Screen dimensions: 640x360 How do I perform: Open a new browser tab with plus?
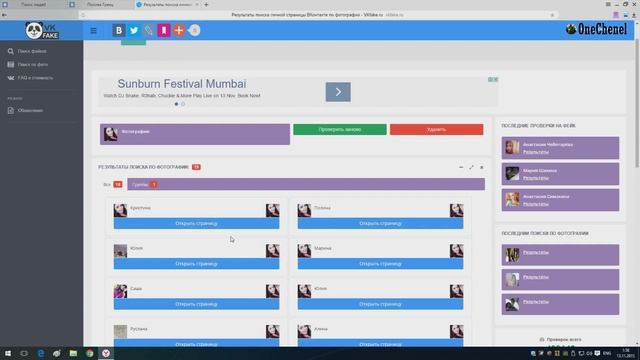point(206,4)
